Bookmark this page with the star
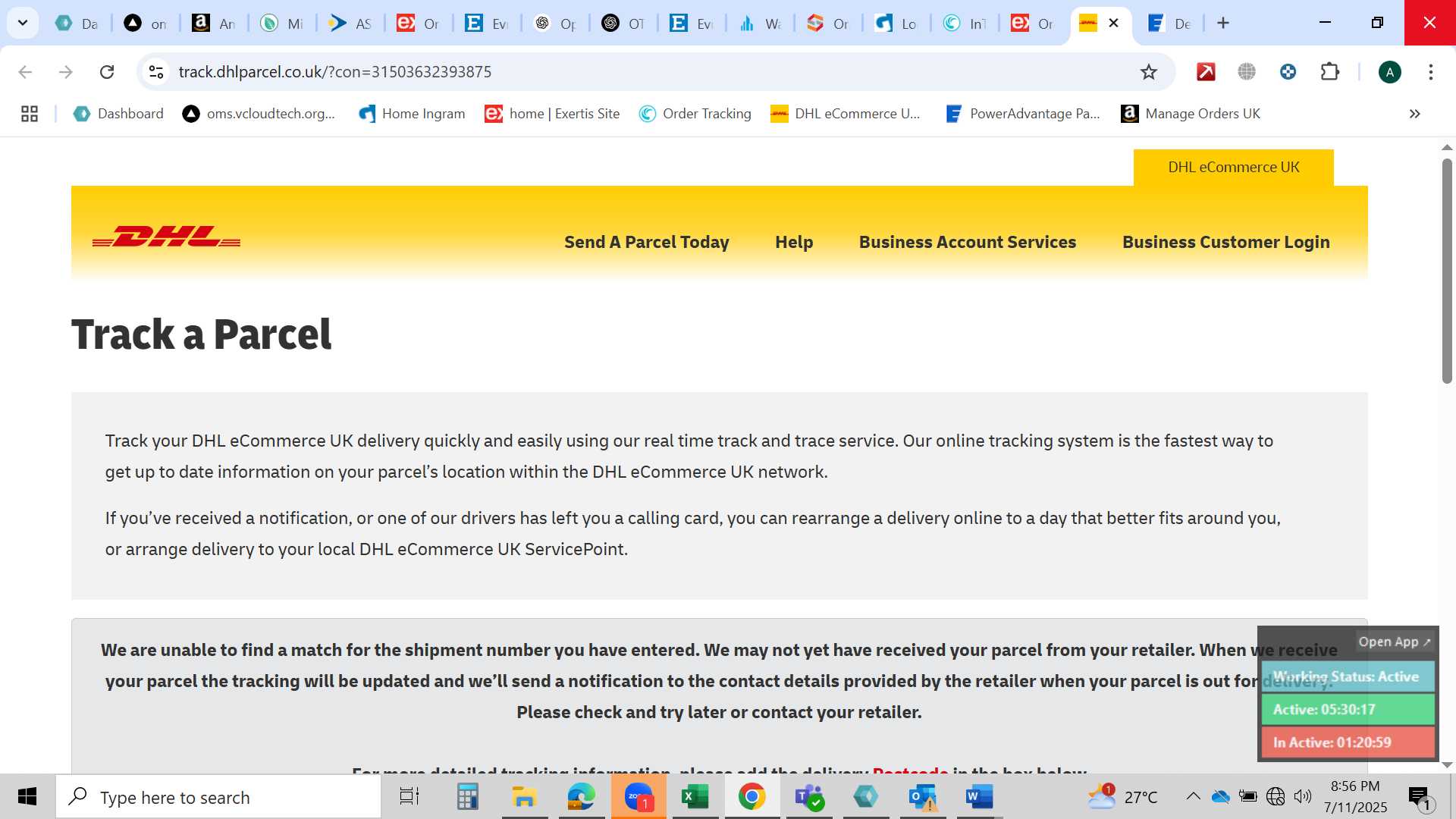 pyautogui.click(x=1149, y=71)
